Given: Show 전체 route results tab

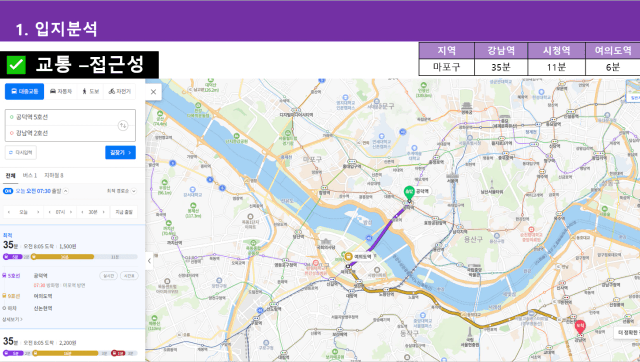Looking at the screenshot, I should (10, 175).
